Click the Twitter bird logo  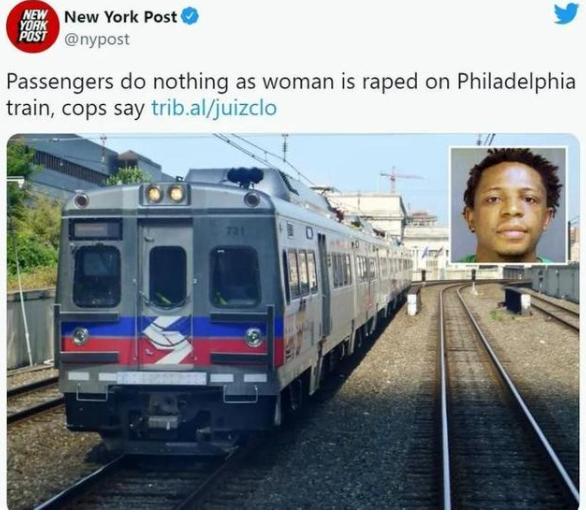coord(566,13)
